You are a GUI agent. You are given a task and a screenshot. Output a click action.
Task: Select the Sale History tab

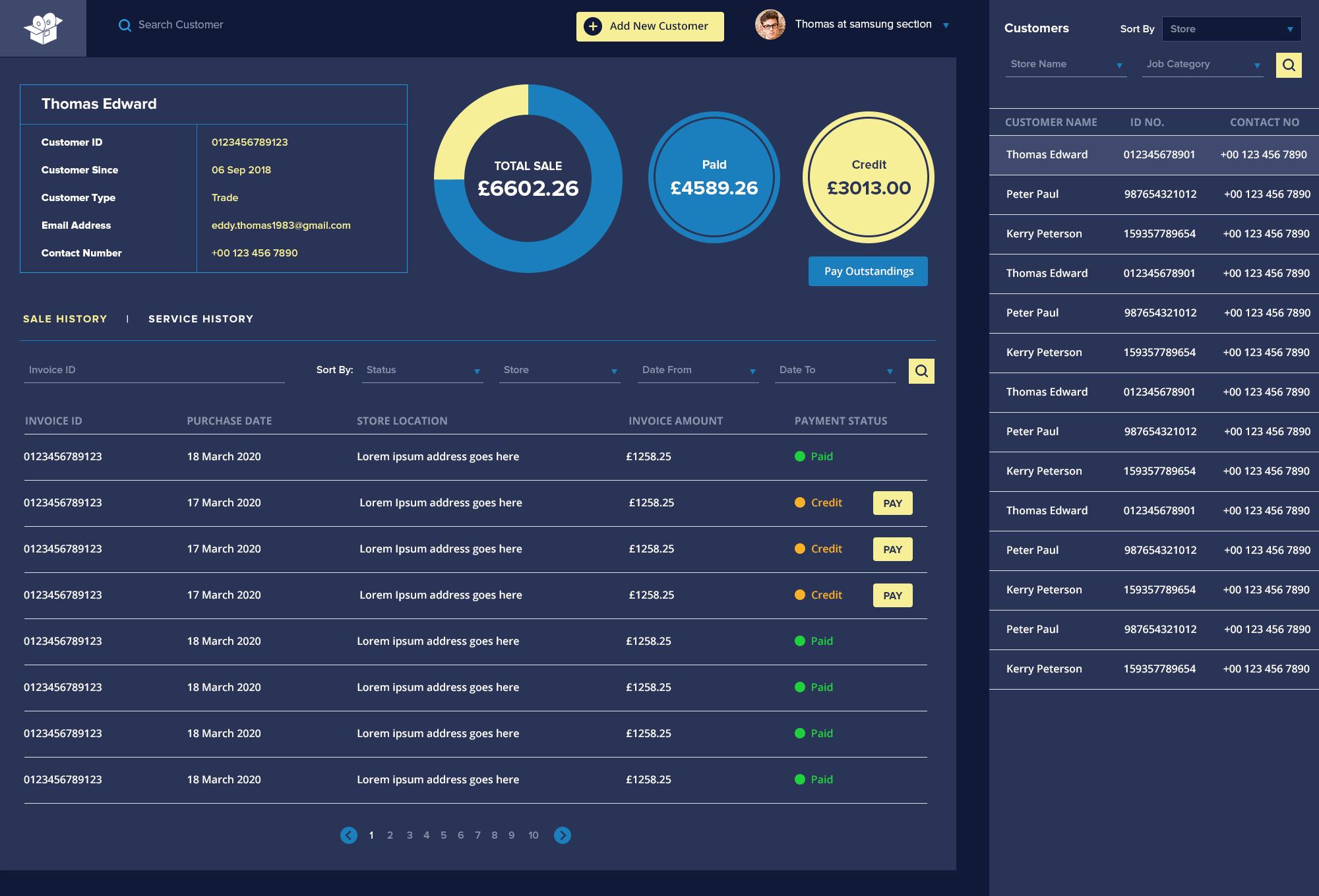tap(65, 319)
